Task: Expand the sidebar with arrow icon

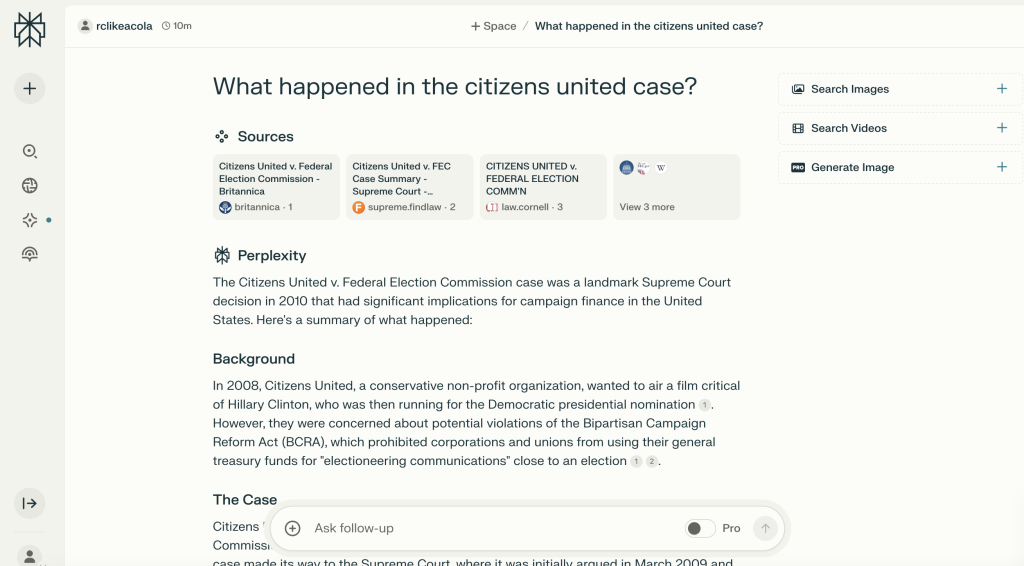Action: 29,503
